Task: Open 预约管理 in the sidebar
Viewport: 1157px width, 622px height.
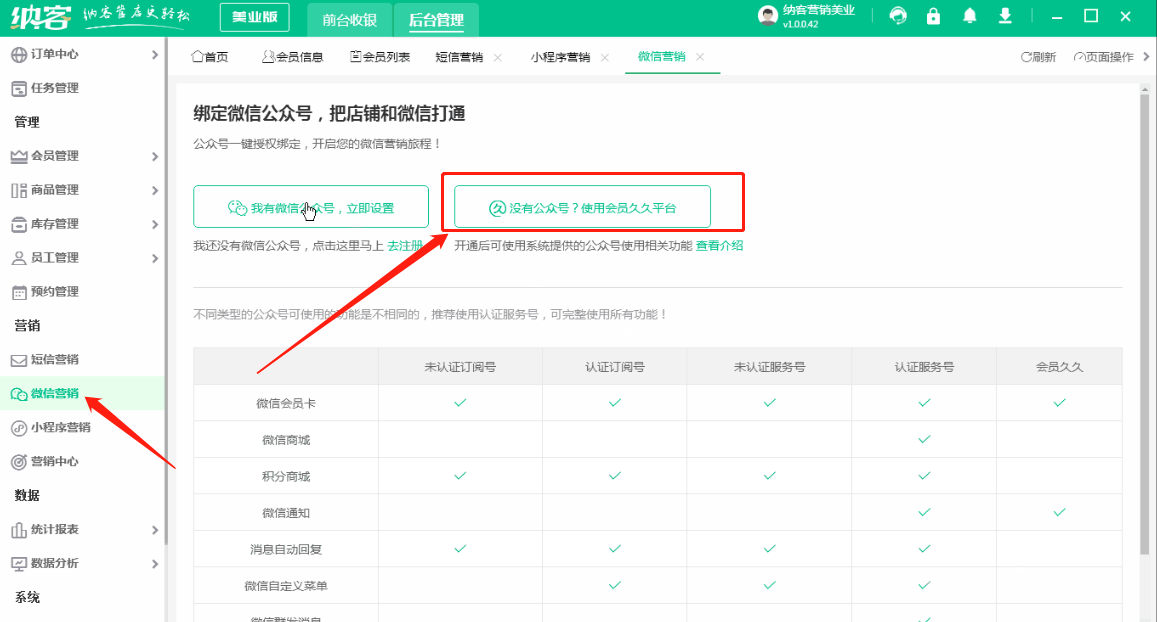Action: 54,292
